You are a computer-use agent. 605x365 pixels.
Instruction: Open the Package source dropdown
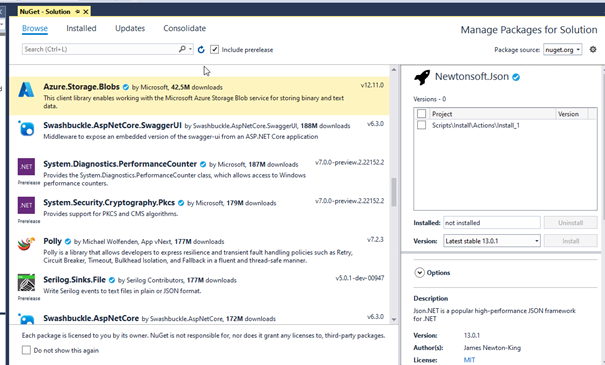[563, 49]
